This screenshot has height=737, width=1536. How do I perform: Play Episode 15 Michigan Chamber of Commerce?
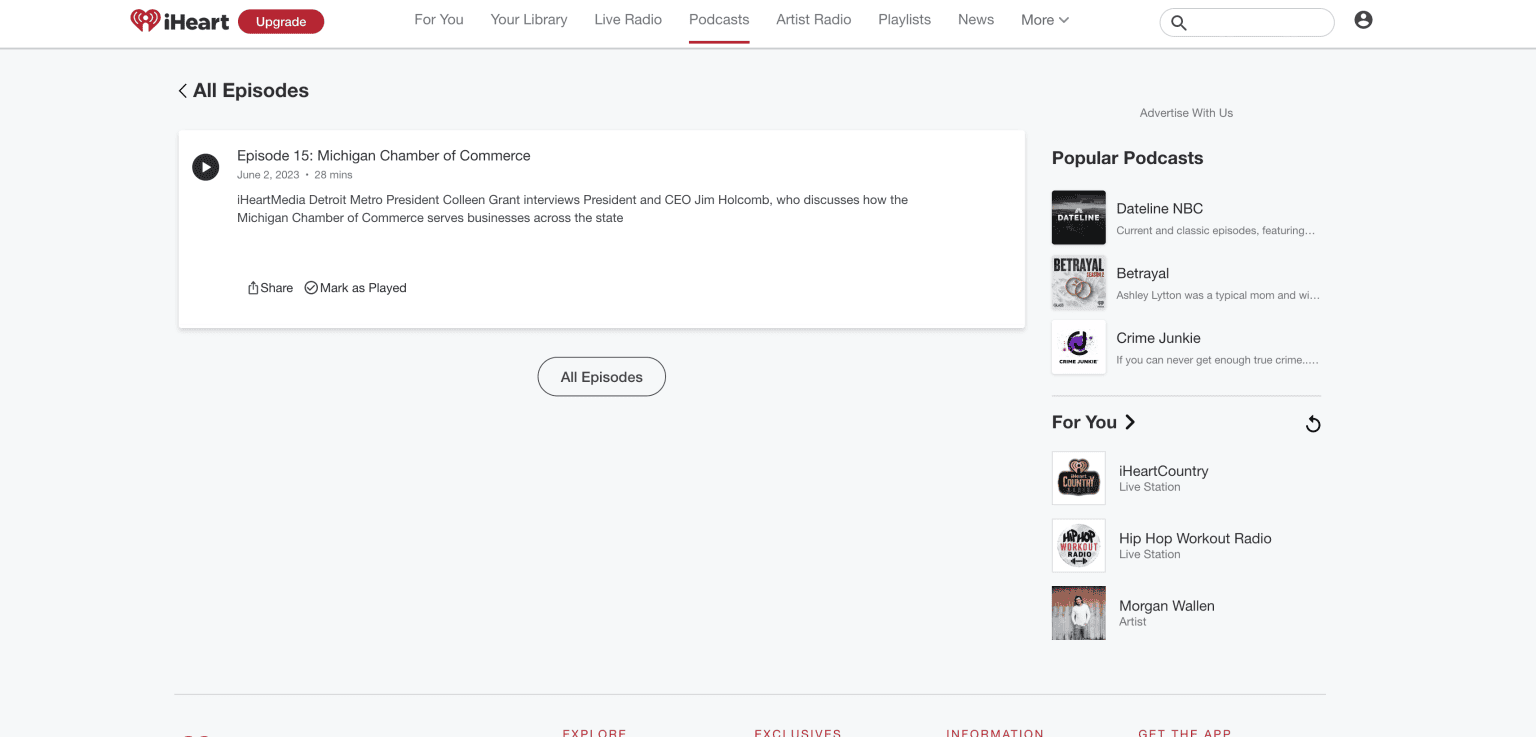coord(205,167)
